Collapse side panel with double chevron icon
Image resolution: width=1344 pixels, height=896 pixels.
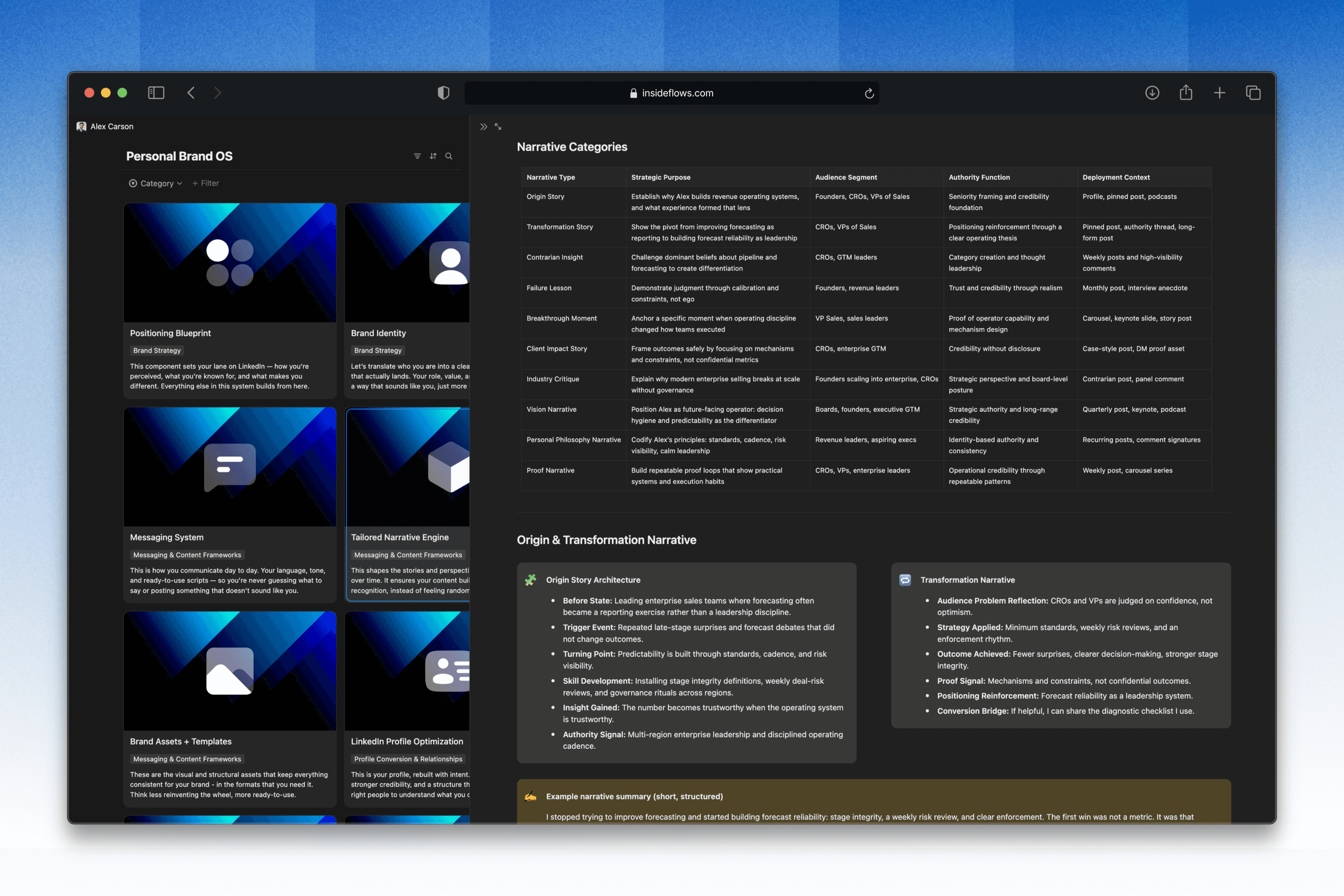tap(483, 127)
